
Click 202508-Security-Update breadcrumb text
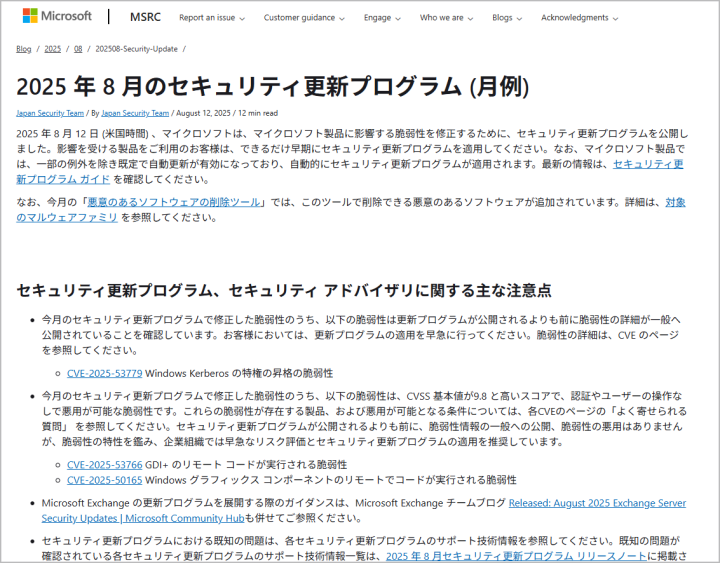136,49
